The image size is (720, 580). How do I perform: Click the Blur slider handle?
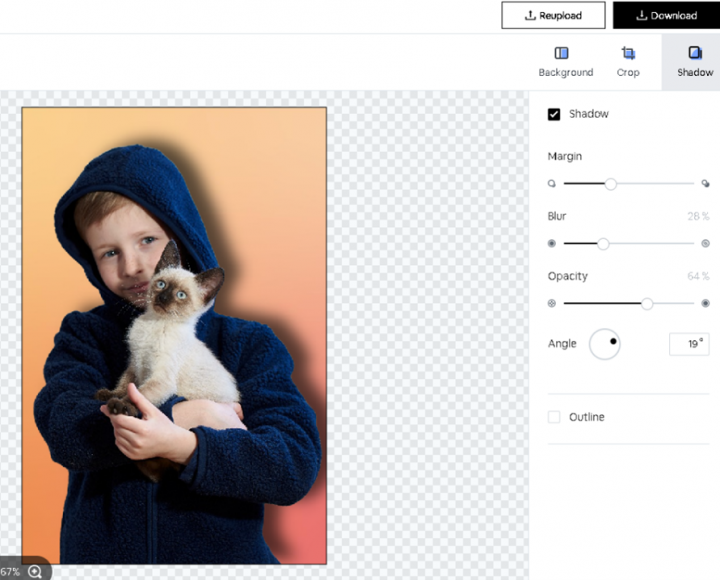pos(603,244)
